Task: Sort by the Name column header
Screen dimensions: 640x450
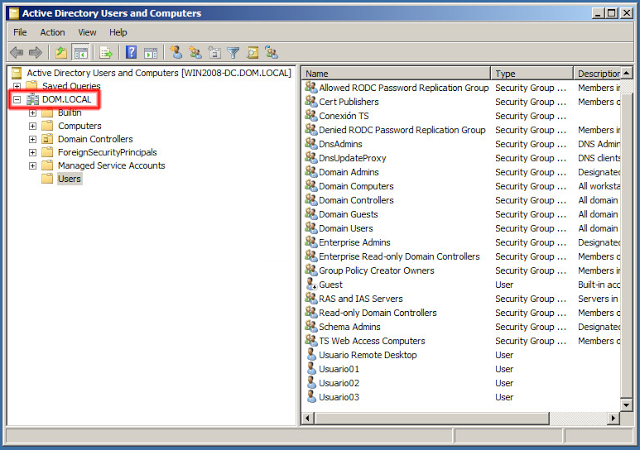Action: click(x=396, y=74)
